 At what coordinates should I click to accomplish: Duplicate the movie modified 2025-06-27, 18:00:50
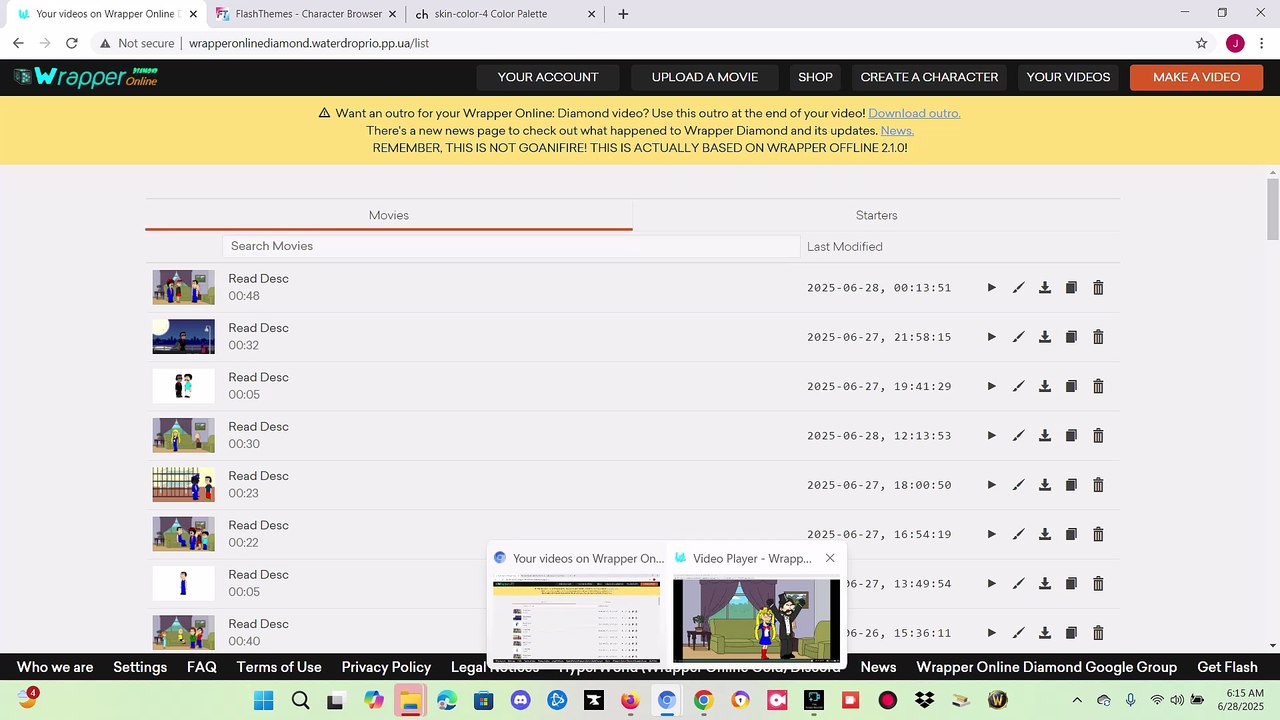(1071, 485)
